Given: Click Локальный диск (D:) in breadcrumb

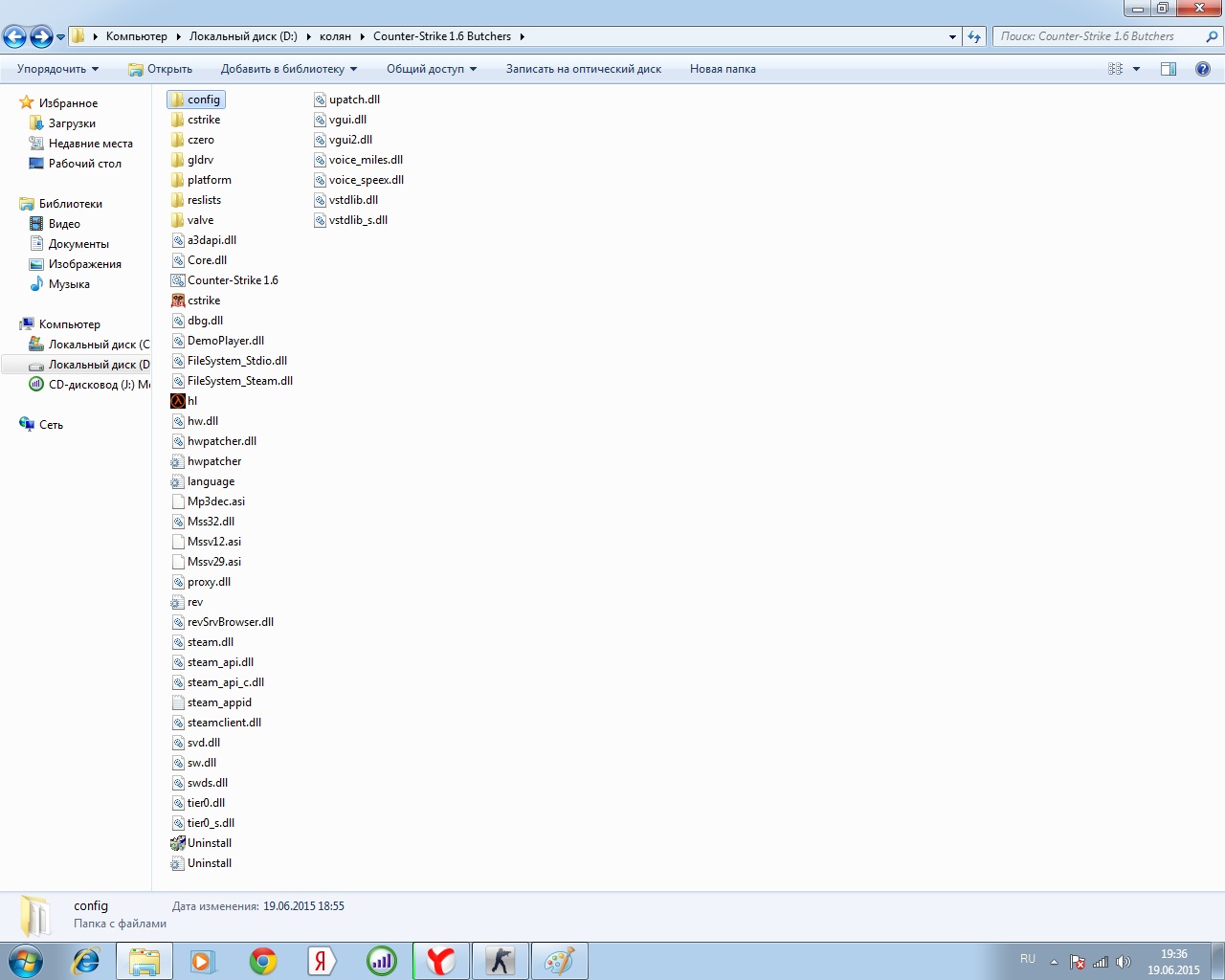Looking at the screenshot, I should coord(243,36).
